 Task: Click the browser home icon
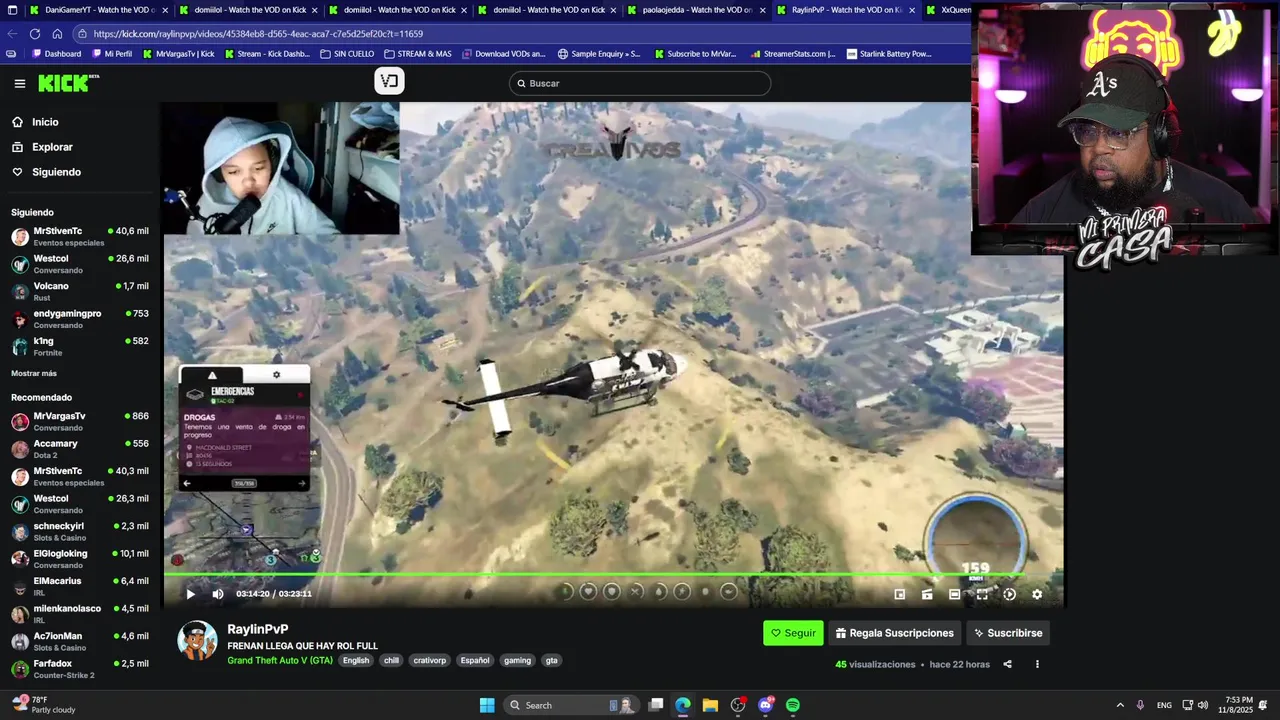click(57, 33)
